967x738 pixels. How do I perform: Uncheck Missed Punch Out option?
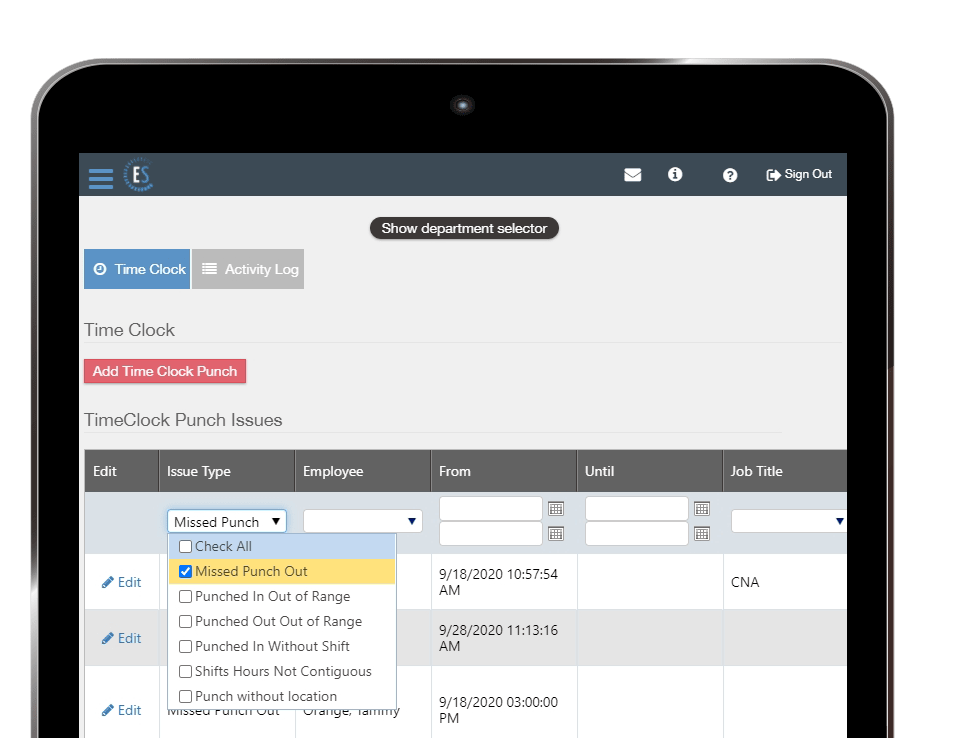(x=185, y=572)
